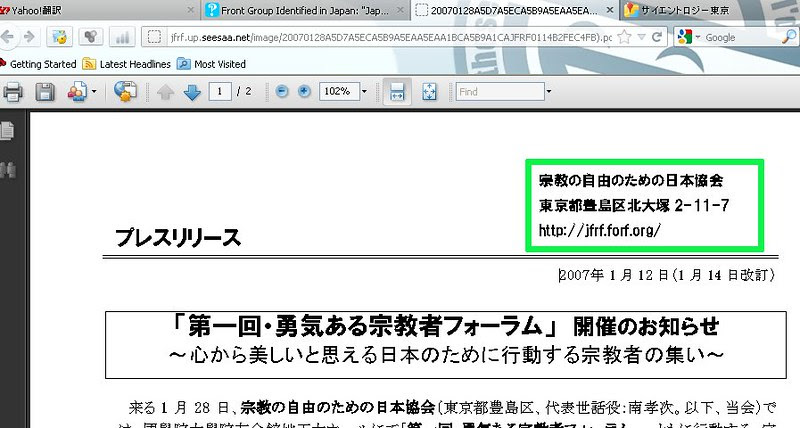Close the 20070128A5D7 PDF tab
Screen dimensions: 800x428
610,10
